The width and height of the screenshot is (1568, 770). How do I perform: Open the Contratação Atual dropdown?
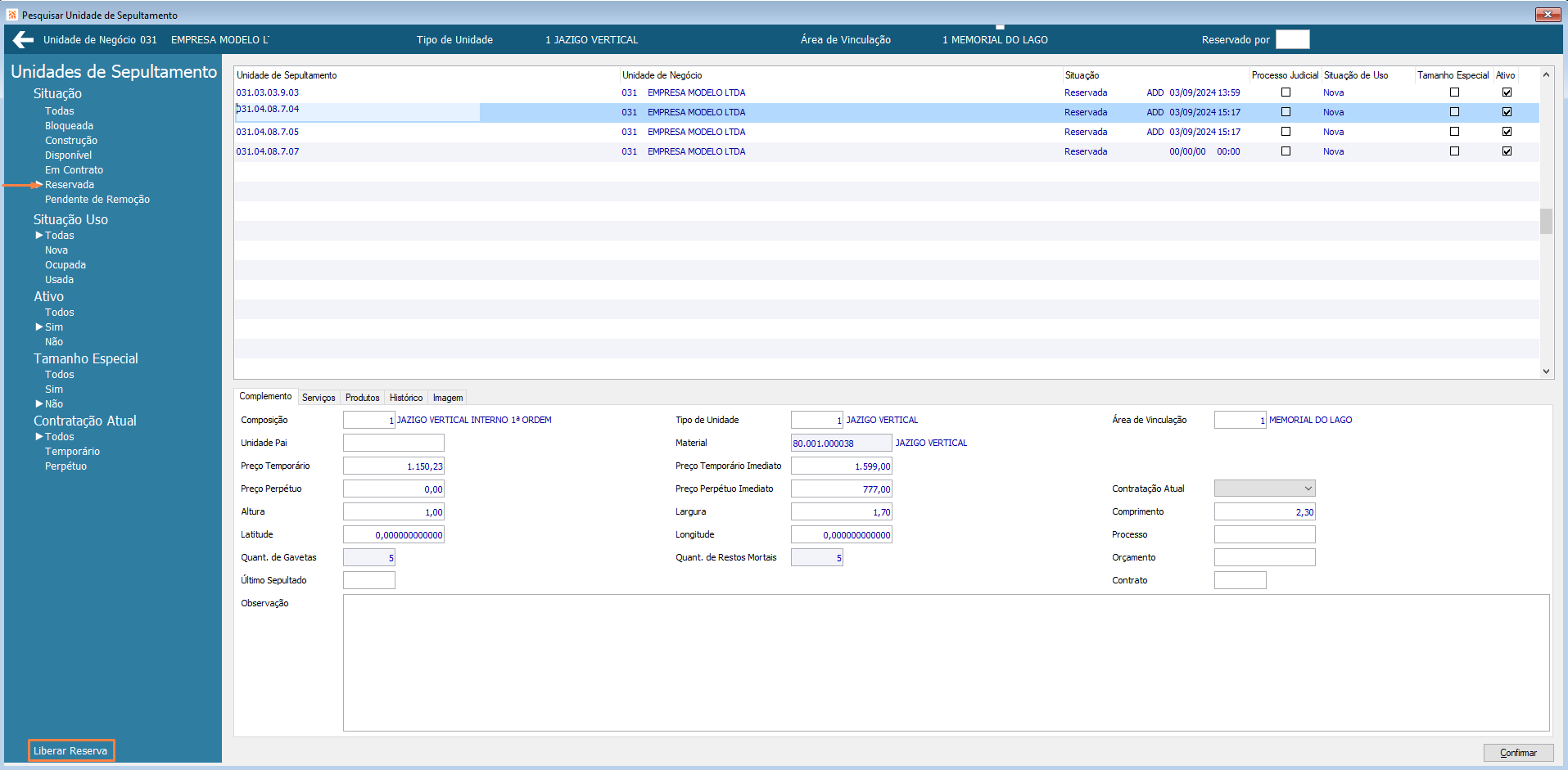pos(1308,489)
